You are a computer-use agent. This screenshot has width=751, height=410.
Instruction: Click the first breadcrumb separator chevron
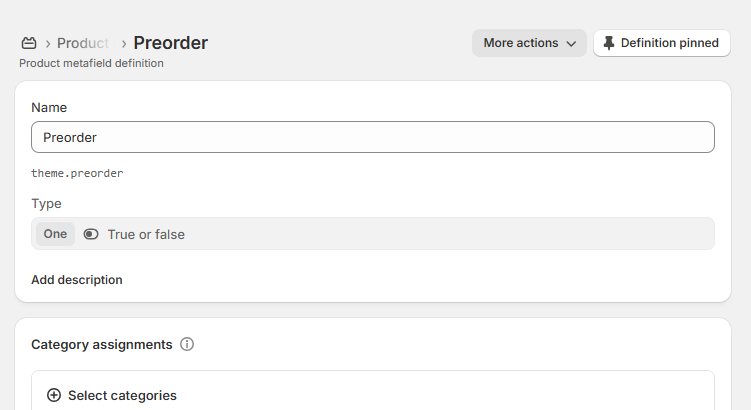click(x=48, y=44)
